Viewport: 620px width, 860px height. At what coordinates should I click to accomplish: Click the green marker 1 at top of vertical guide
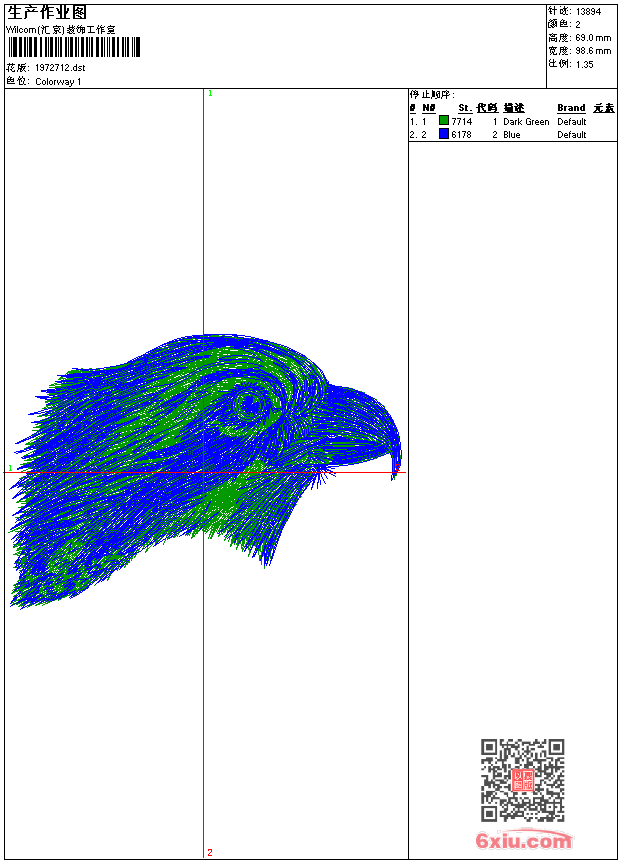(210, 93)
